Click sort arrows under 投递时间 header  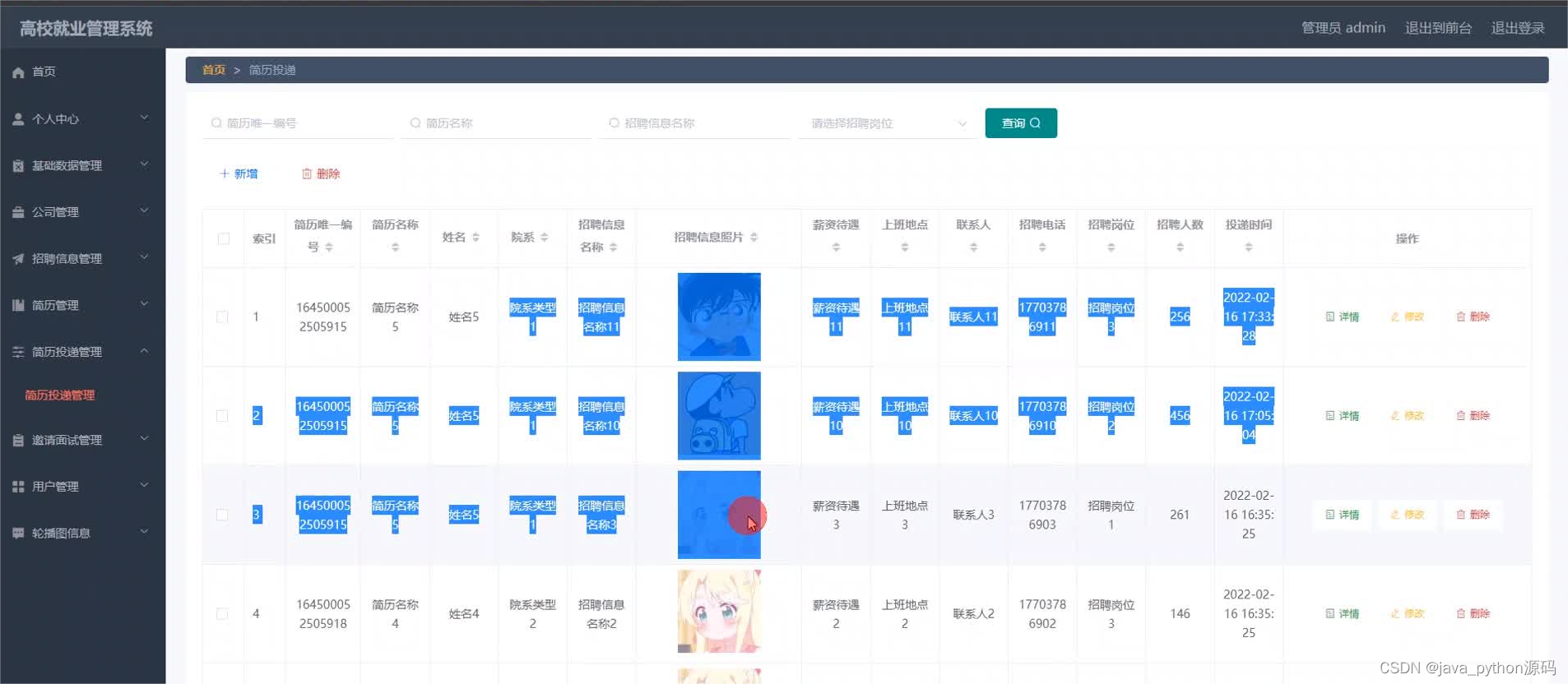tap(1248, 247)
